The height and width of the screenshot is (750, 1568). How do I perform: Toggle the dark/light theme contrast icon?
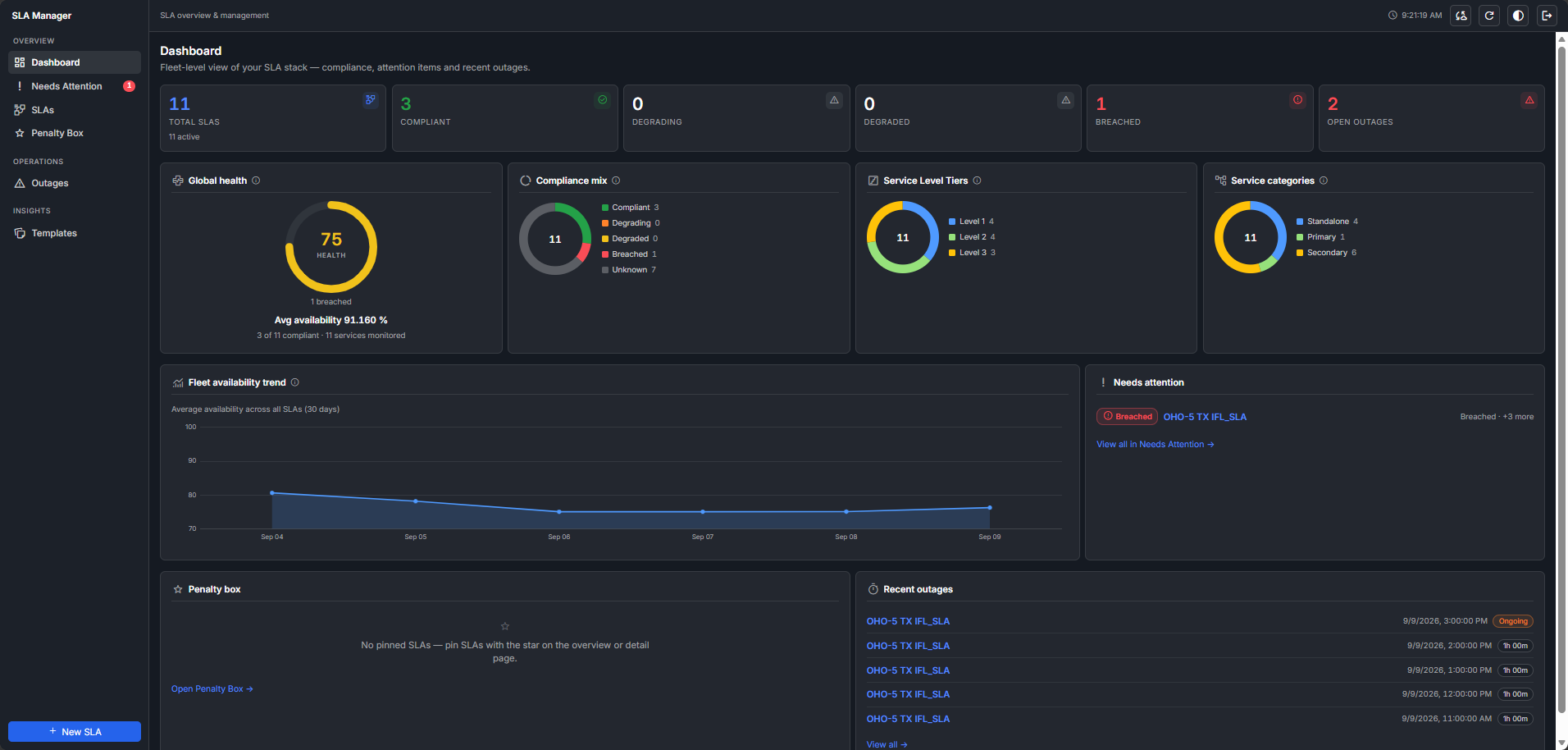click(1518, 16)
